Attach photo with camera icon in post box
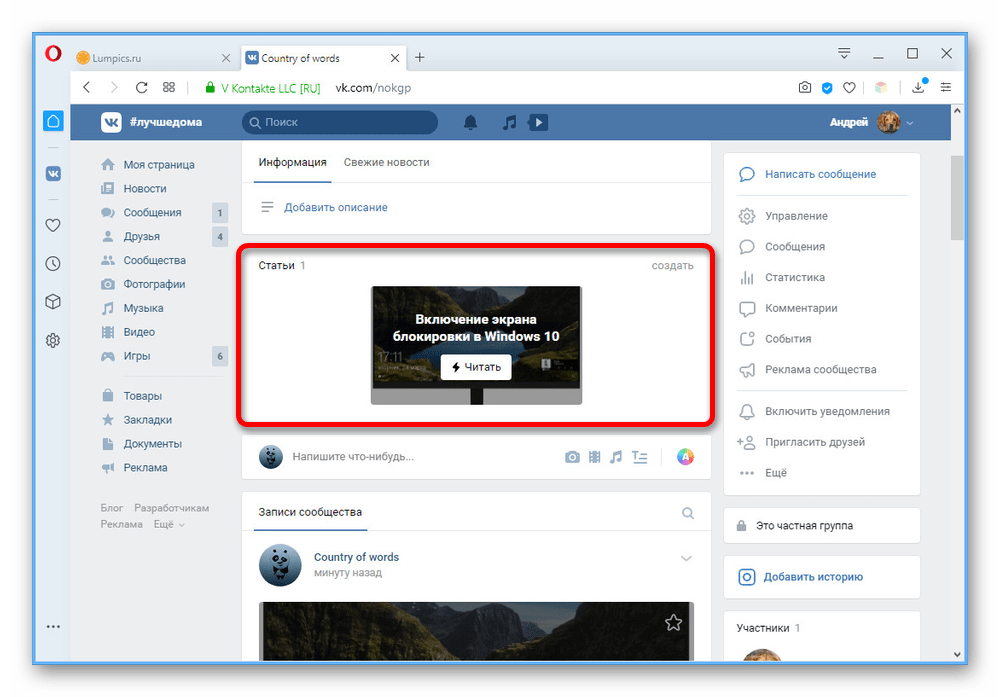 tap(572, 457)
